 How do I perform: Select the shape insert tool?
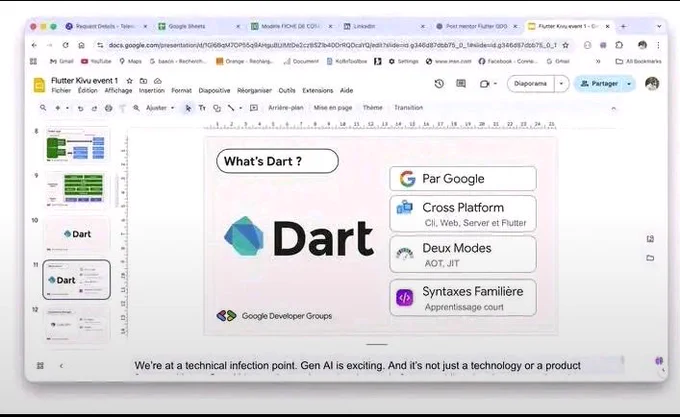(217, 108)
